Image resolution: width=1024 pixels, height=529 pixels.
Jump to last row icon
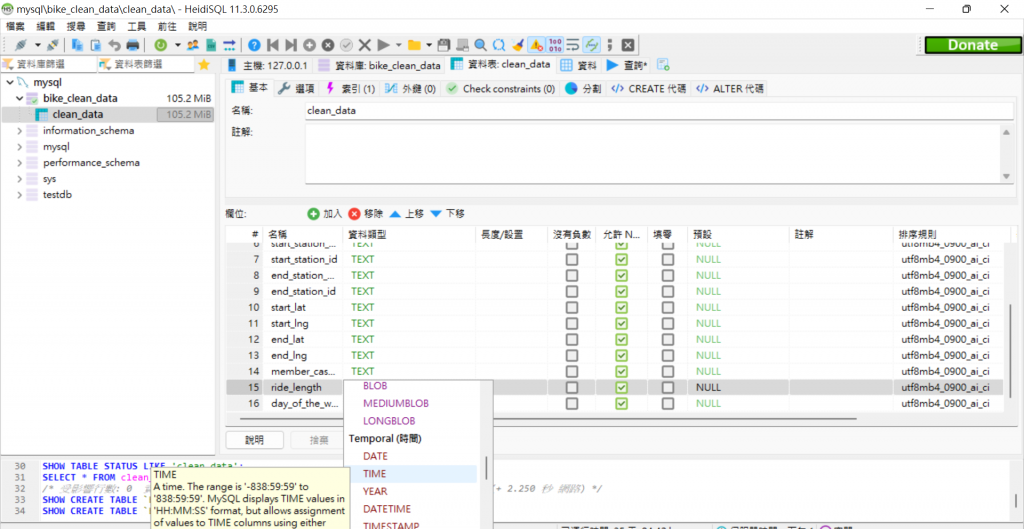coord(291,45)
